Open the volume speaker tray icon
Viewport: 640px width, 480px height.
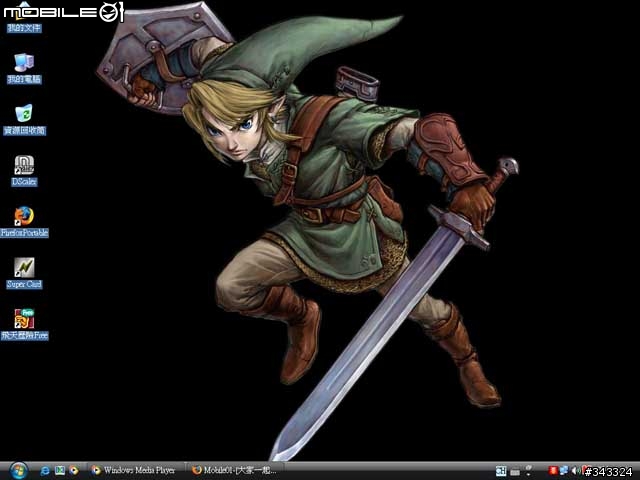576,471
